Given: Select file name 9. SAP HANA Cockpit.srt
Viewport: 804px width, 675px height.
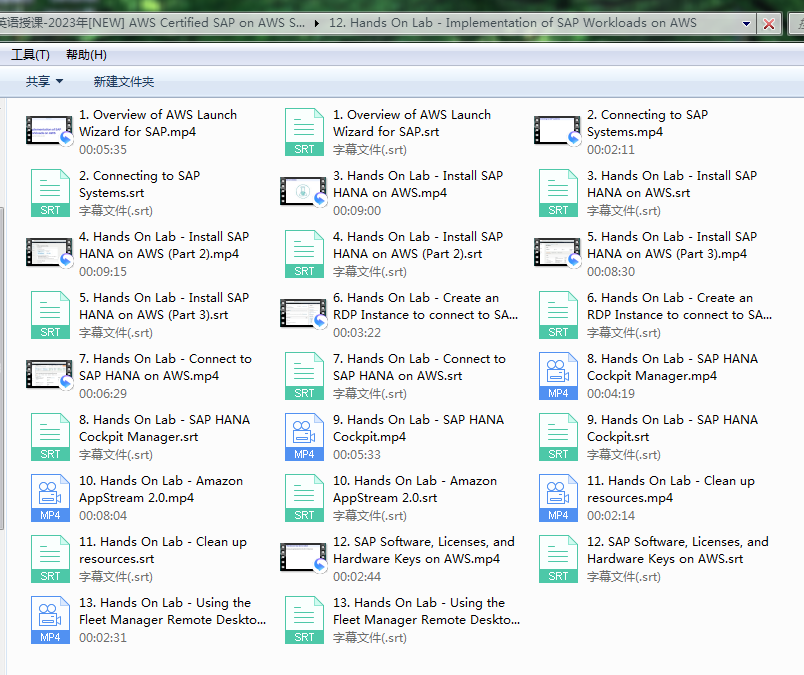Looking at the screenshot, I should (x=672, y=428).
